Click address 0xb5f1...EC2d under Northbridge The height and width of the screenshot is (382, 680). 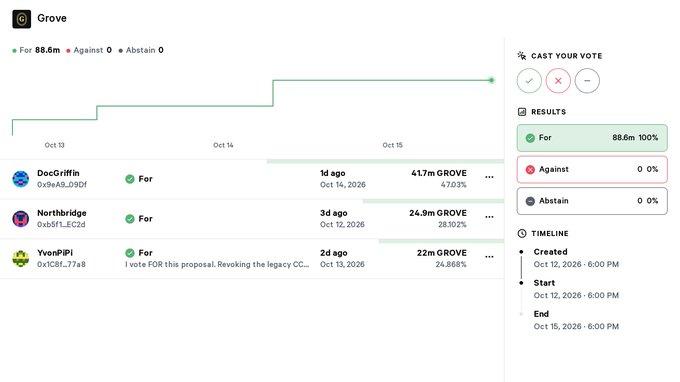(x=61, y=225)
